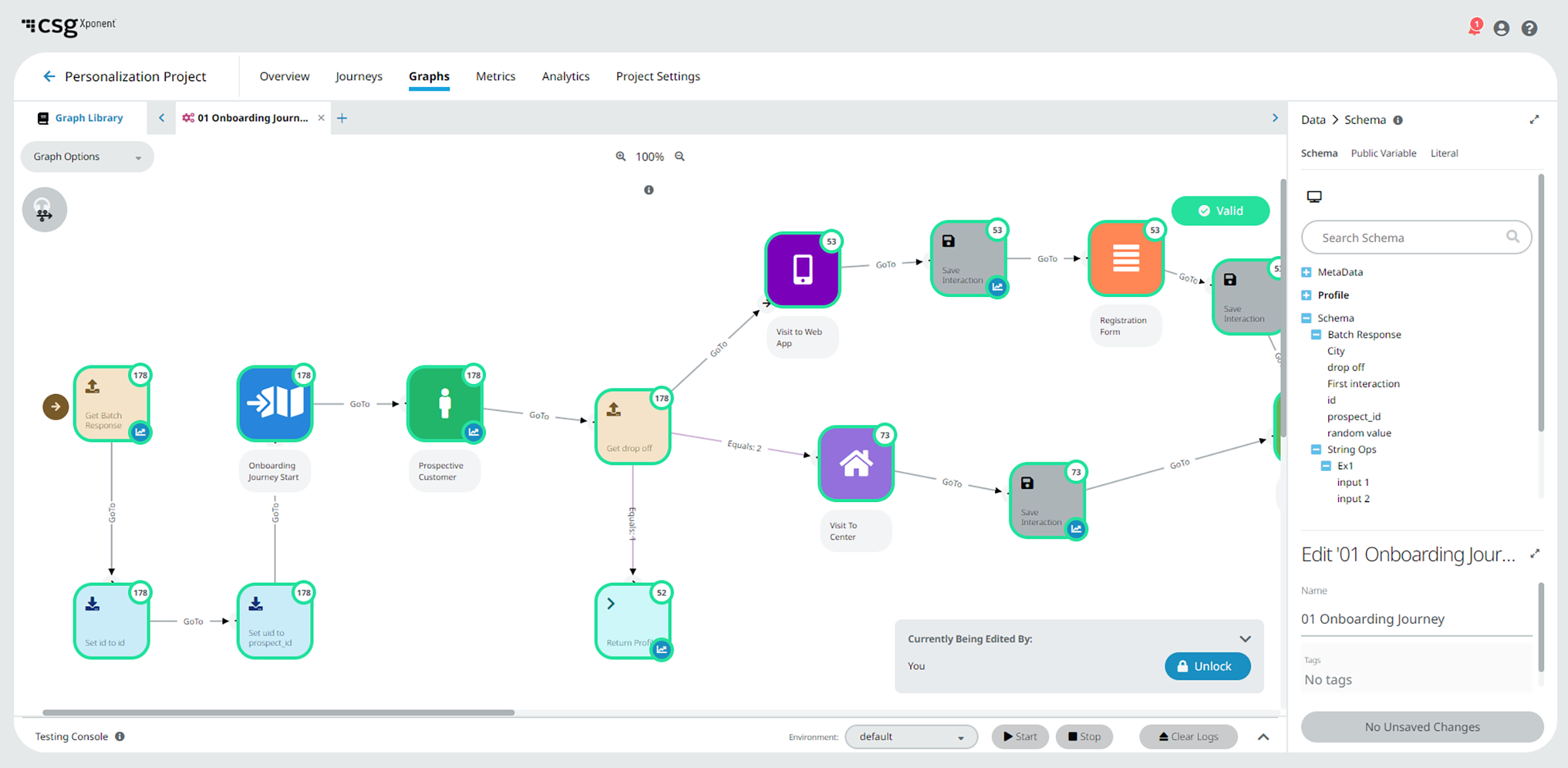Open the Graph Options dropdown
Image resolution: width=1568 pixels, height=768 pixels.
[87, 157]
